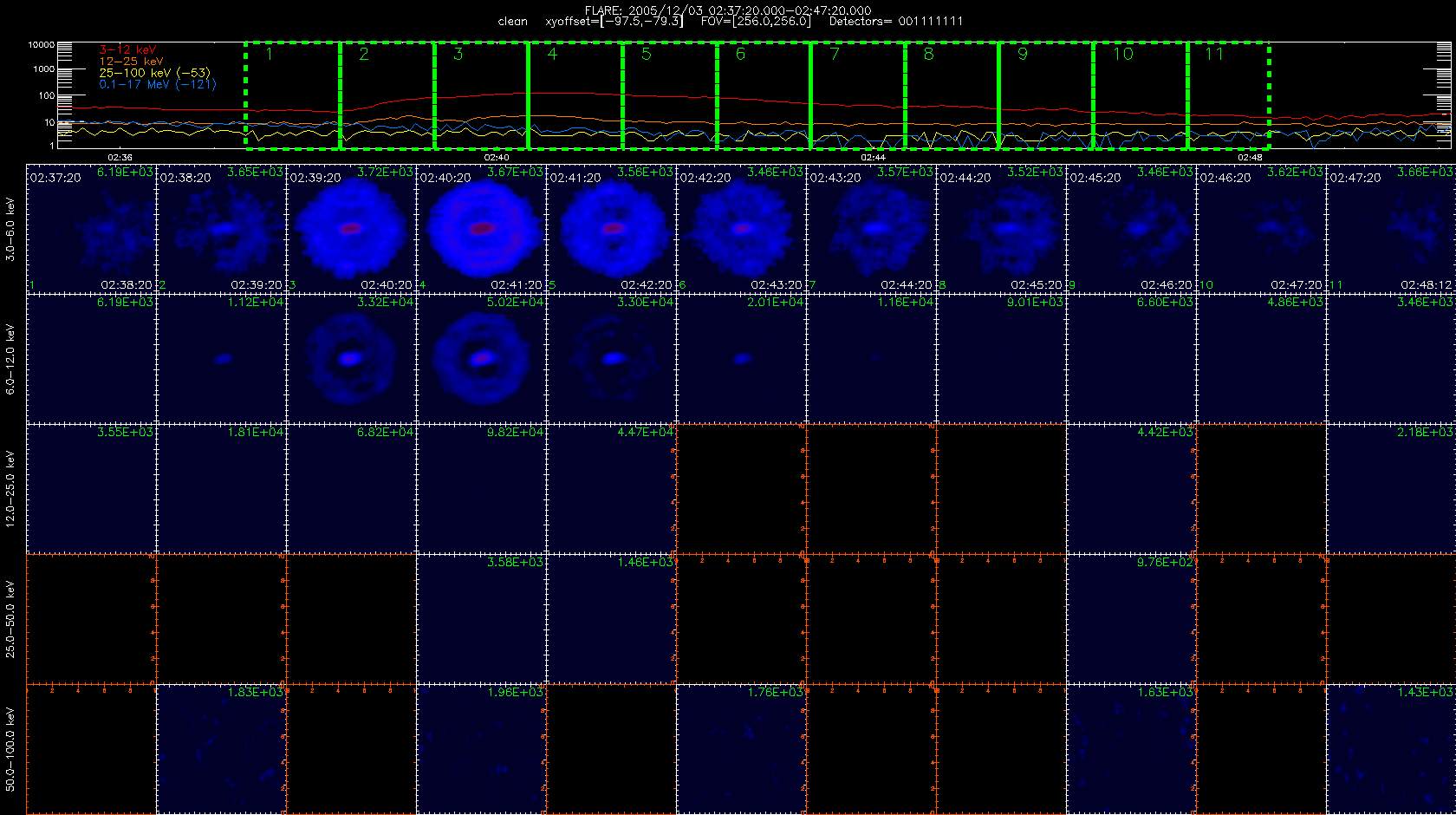Click the 3.58E+03 peak value label

(515, 563)
